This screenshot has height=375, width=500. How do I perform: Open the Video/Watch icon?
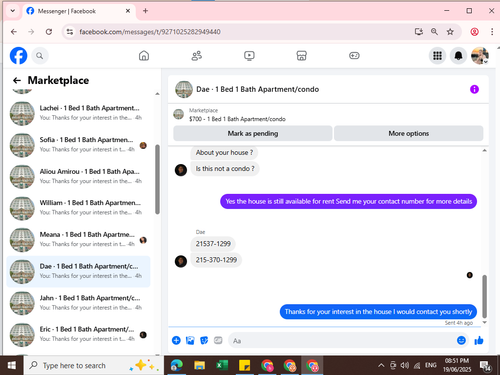click(x=249, y=55)
